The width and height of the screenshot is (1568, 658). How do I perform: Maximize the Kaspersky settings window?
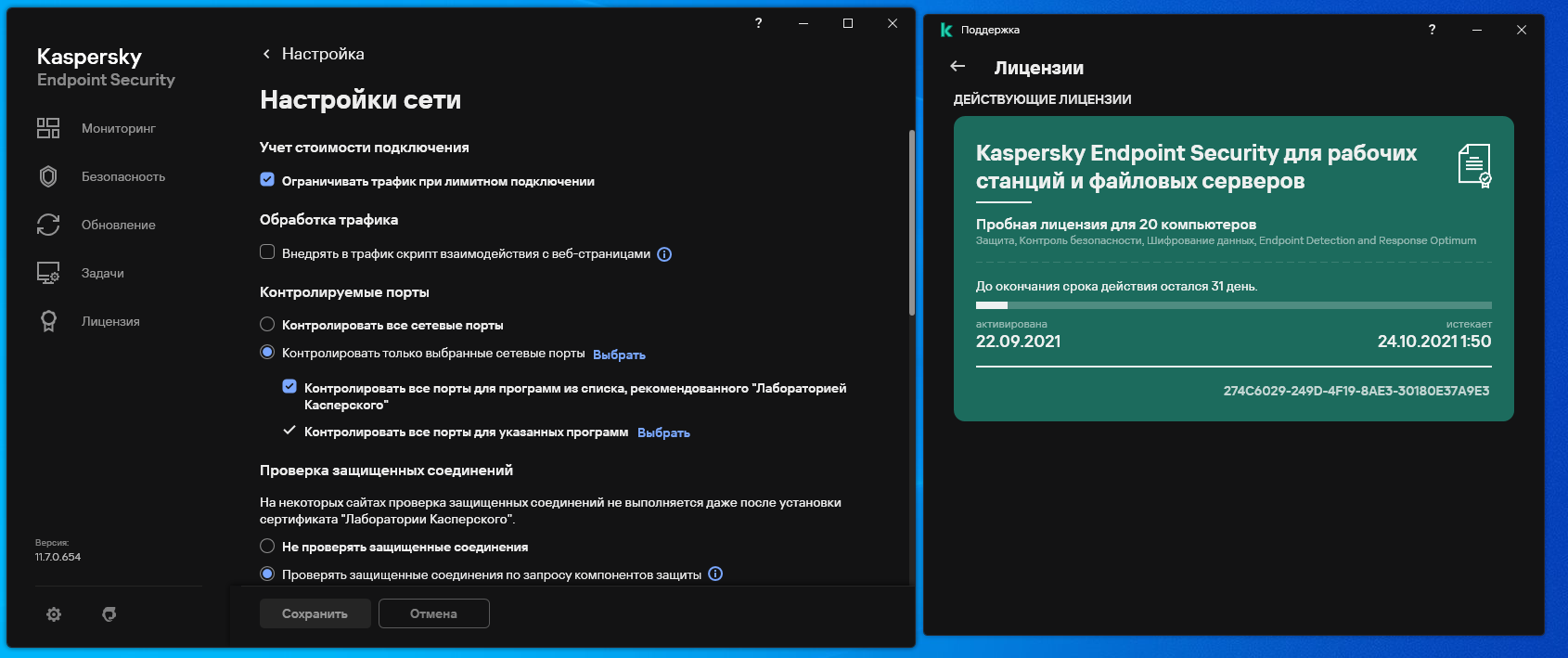(x=847, y=23)
